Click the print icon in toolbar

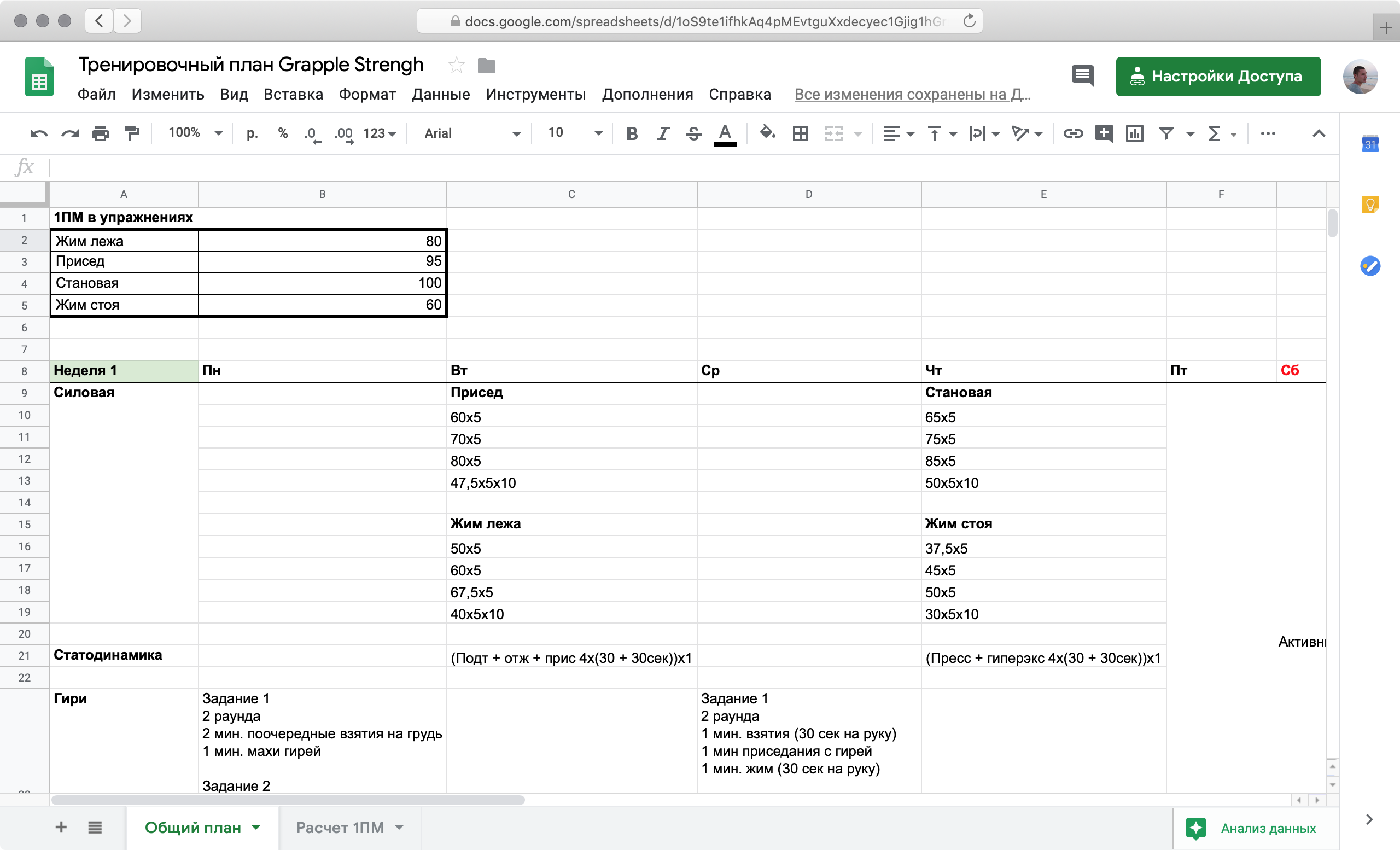[x=101, y=133]
